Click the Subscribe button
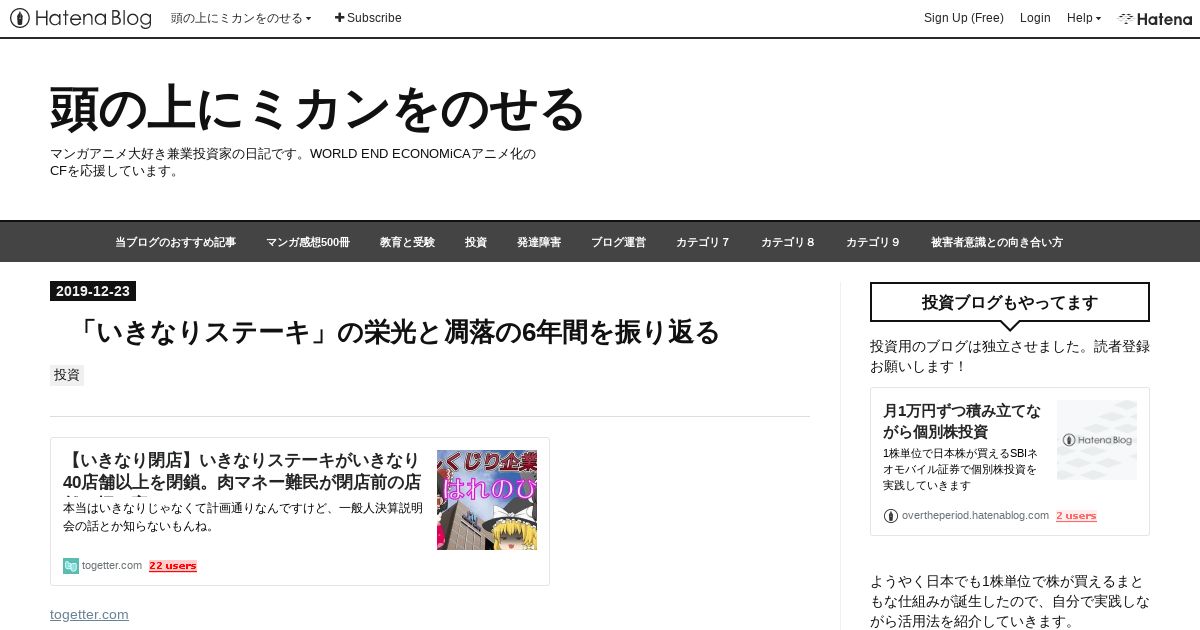1200x630 pixels. click(x=368, y=18)
